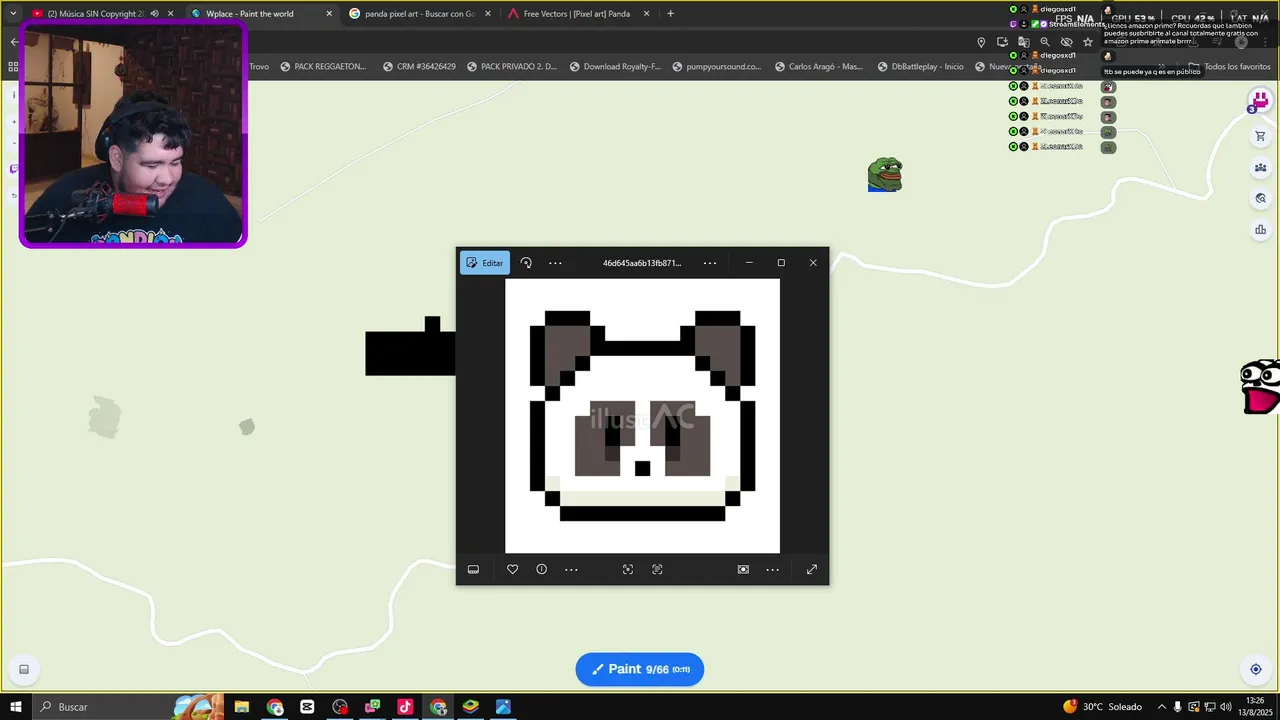The height and width of the screenshot is (720, 1280).
Task: Click the fit to window icon in Photos
Action: (x=628, y=569)
